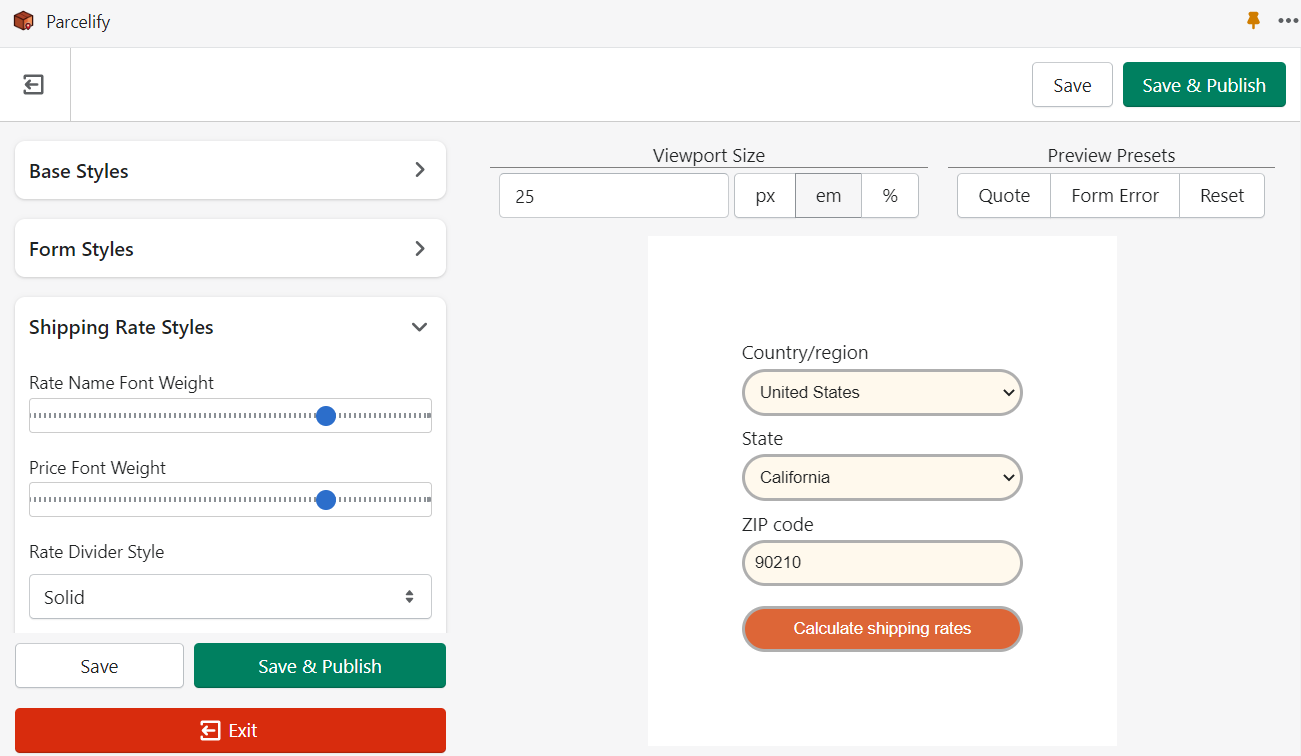1301x756 pixels.
Task: Open the Rate Divider Style dropdown
Action: pyautogui.click(x=230, y=597)
